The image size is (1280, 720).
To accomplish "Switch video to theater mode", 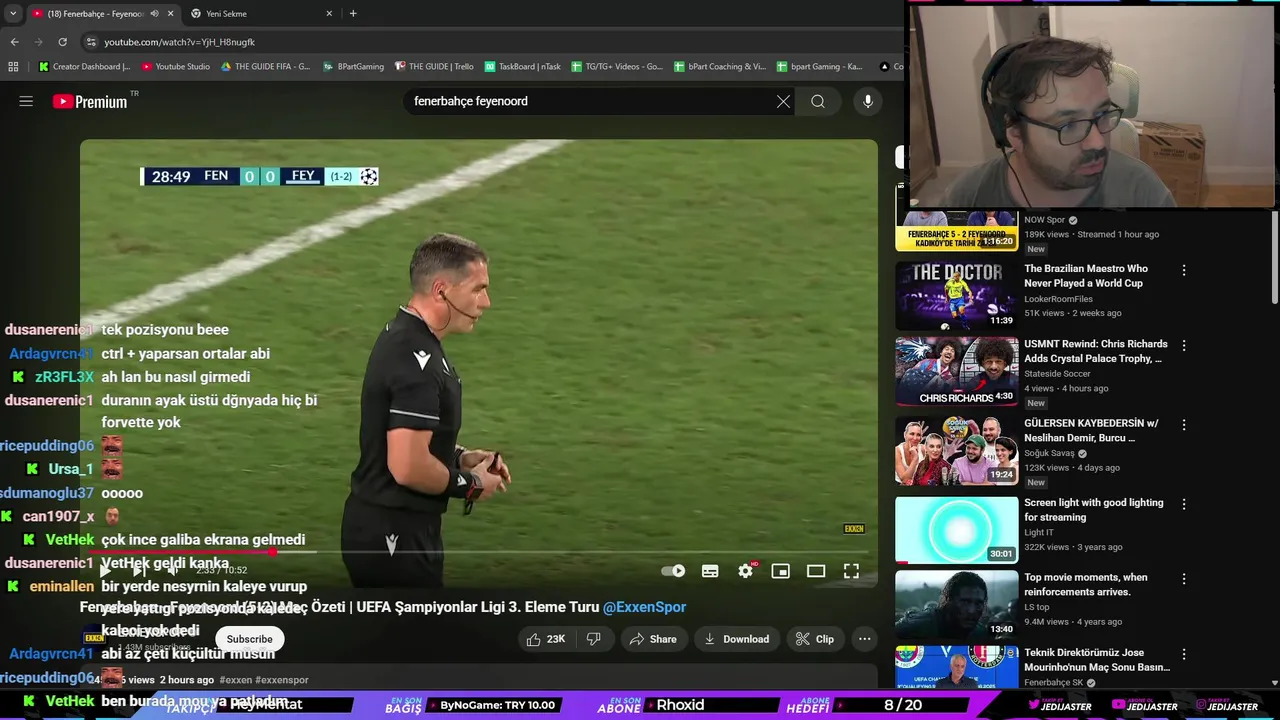I will [x=816, y=571].
